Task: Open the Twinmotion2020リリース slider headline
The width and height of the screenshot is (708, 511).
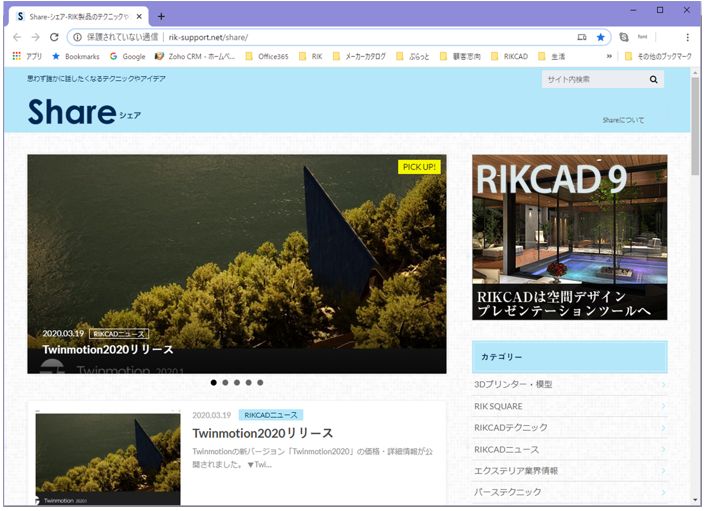Action: click(108, 349)
